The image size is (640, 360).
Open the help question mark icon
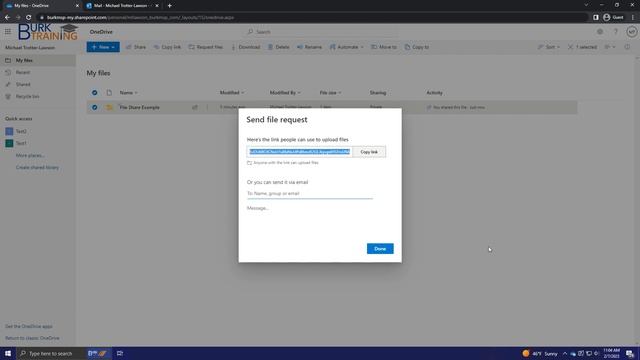click(616, 31)
